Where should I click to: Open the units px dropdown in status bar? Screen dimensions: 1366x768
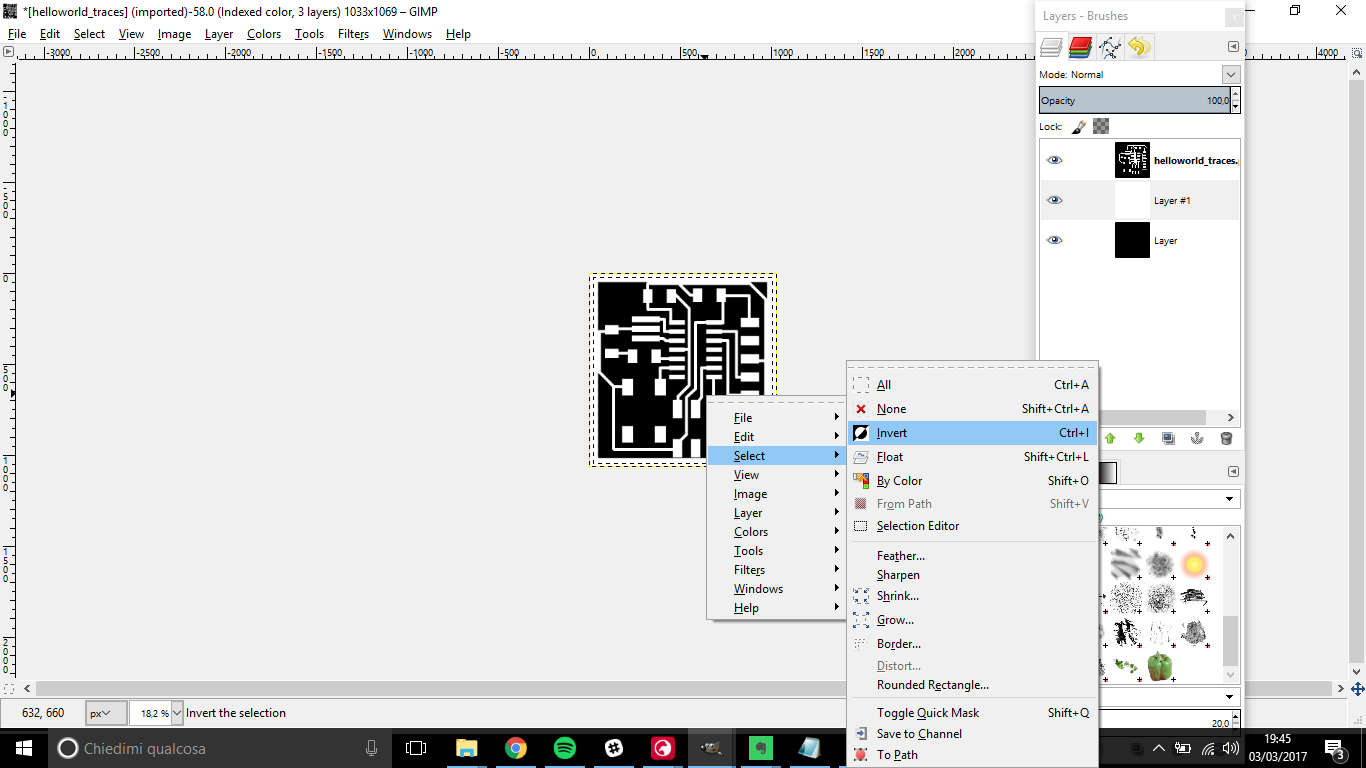point(106,713)
